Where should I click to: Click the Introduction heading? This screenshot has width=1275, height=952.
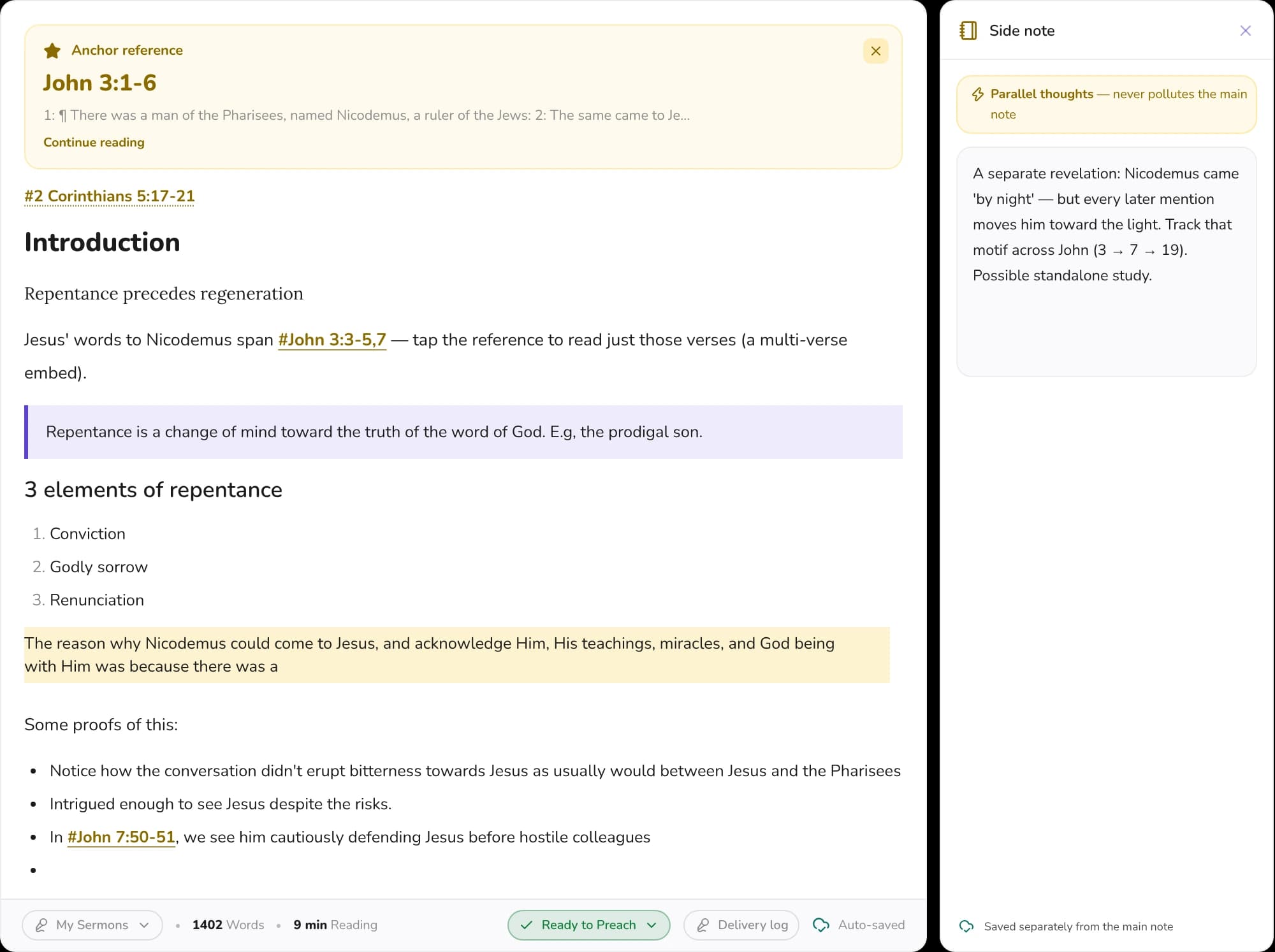(102, 242)
